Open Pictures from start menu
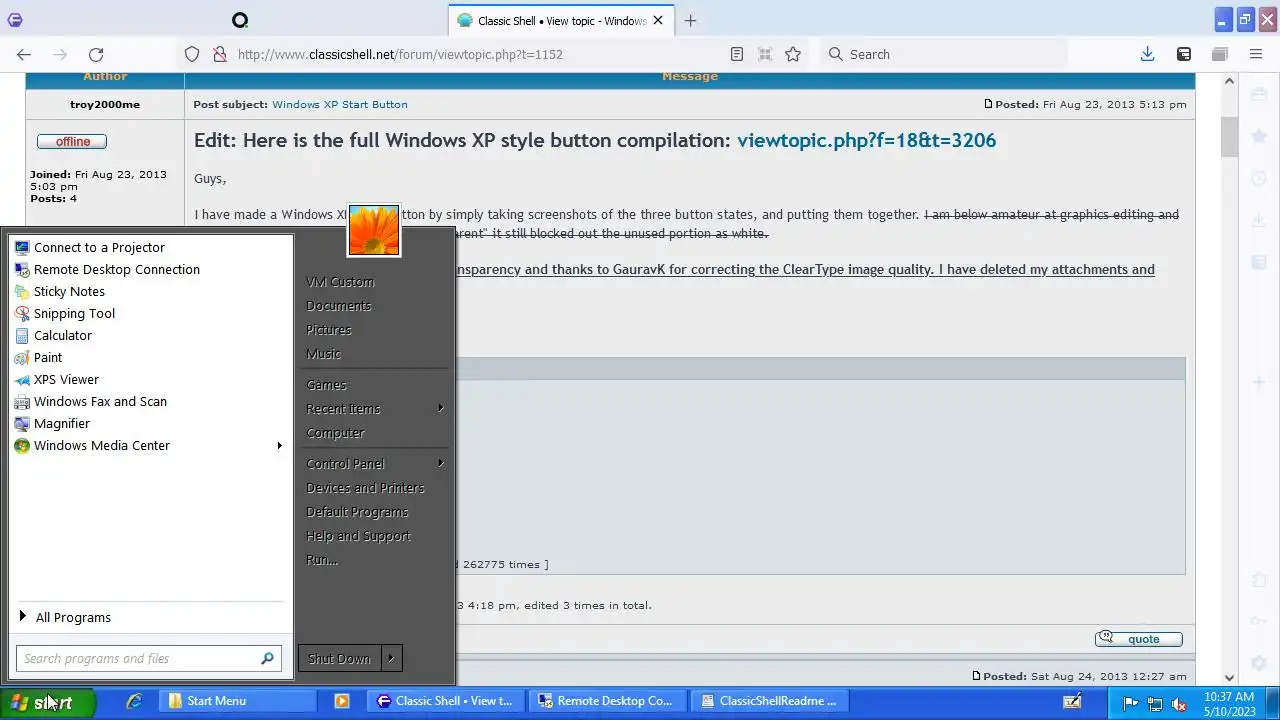 click(375, 330)
